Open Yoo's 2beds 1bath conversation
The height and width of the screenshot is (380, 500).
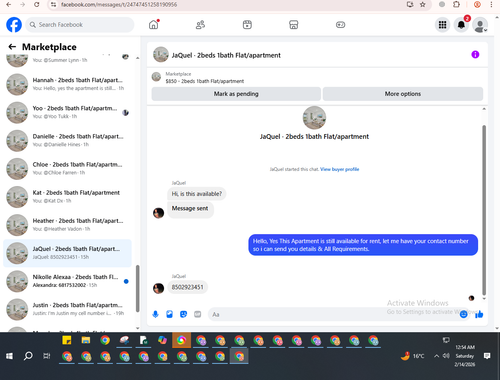(x=68, y=112)
